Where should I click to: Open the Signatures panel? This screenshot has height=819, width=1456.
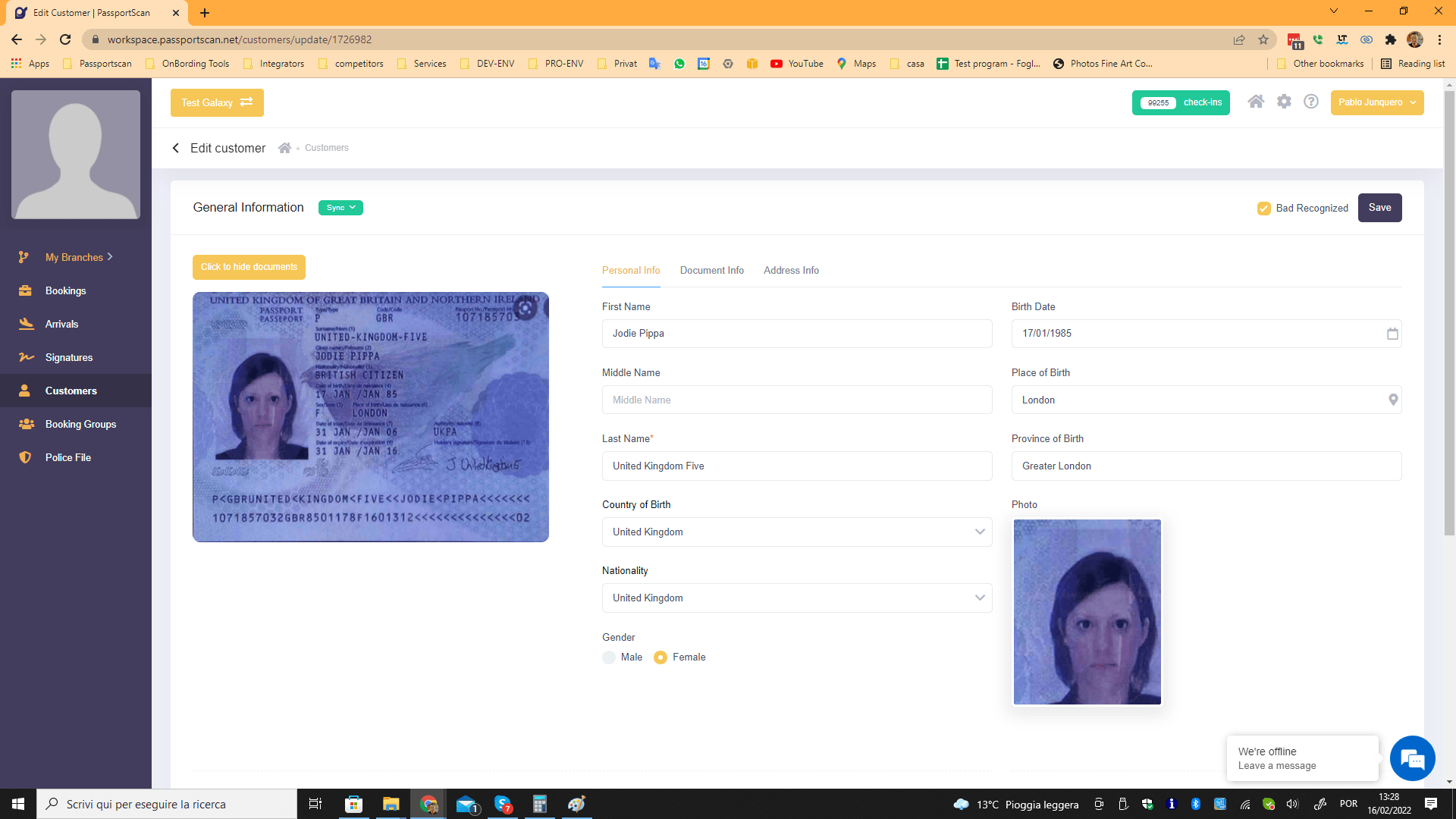tap(68, 357)
